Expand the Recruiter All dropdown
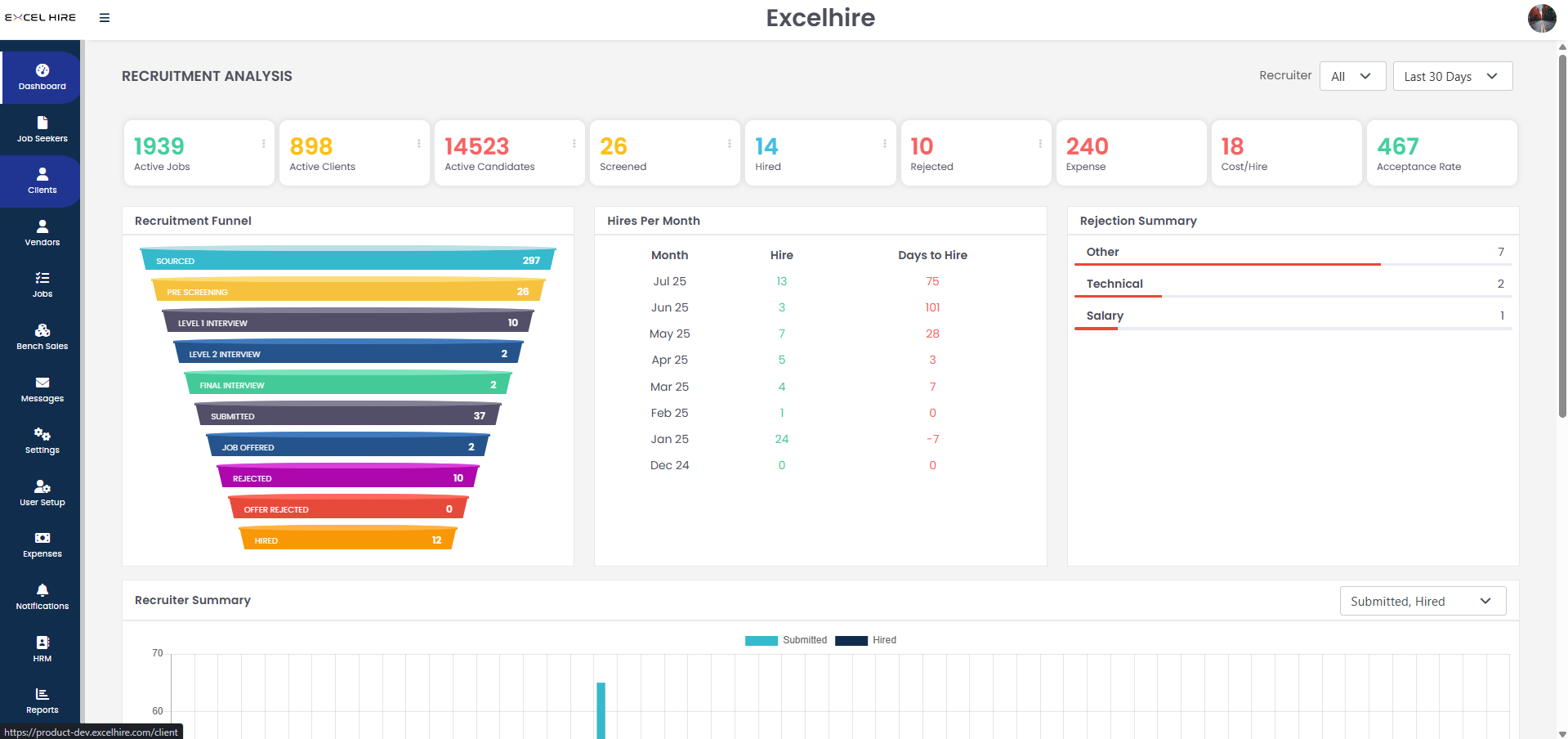The image size is (1568, 739). pos(1352,76)
